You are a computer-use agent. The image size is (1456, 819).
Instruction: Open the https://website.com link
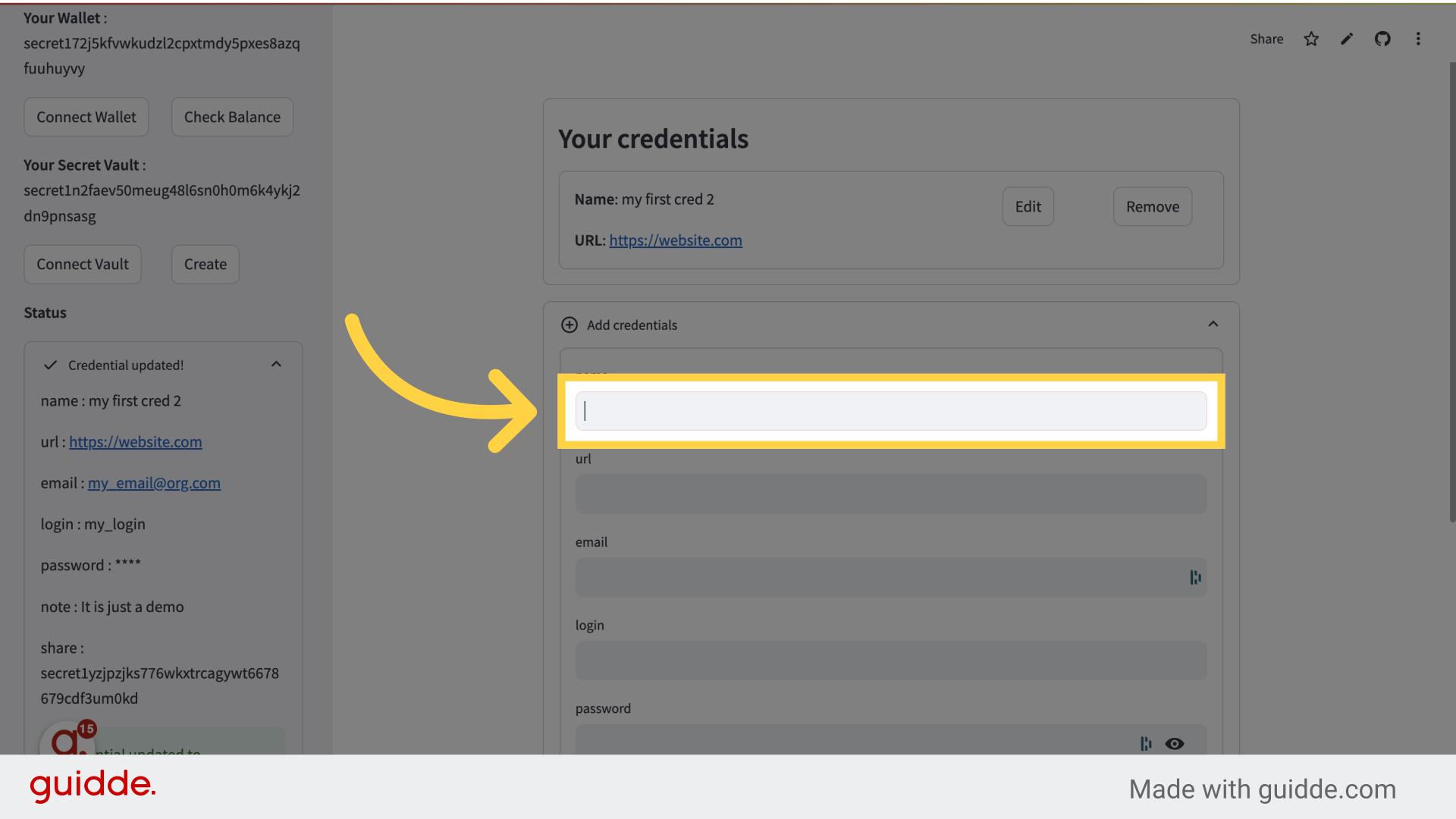[675, 240]
